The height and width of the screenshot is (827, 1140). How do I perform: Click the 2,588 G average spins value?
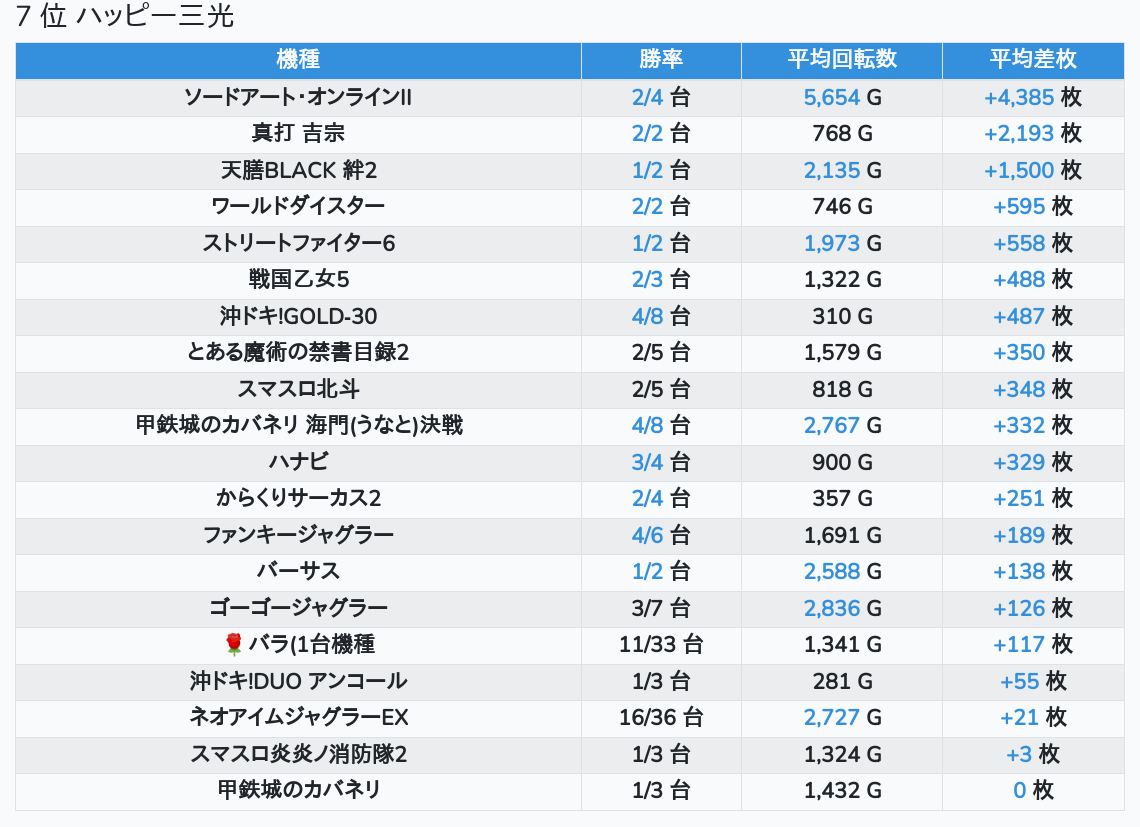(842, 572)
